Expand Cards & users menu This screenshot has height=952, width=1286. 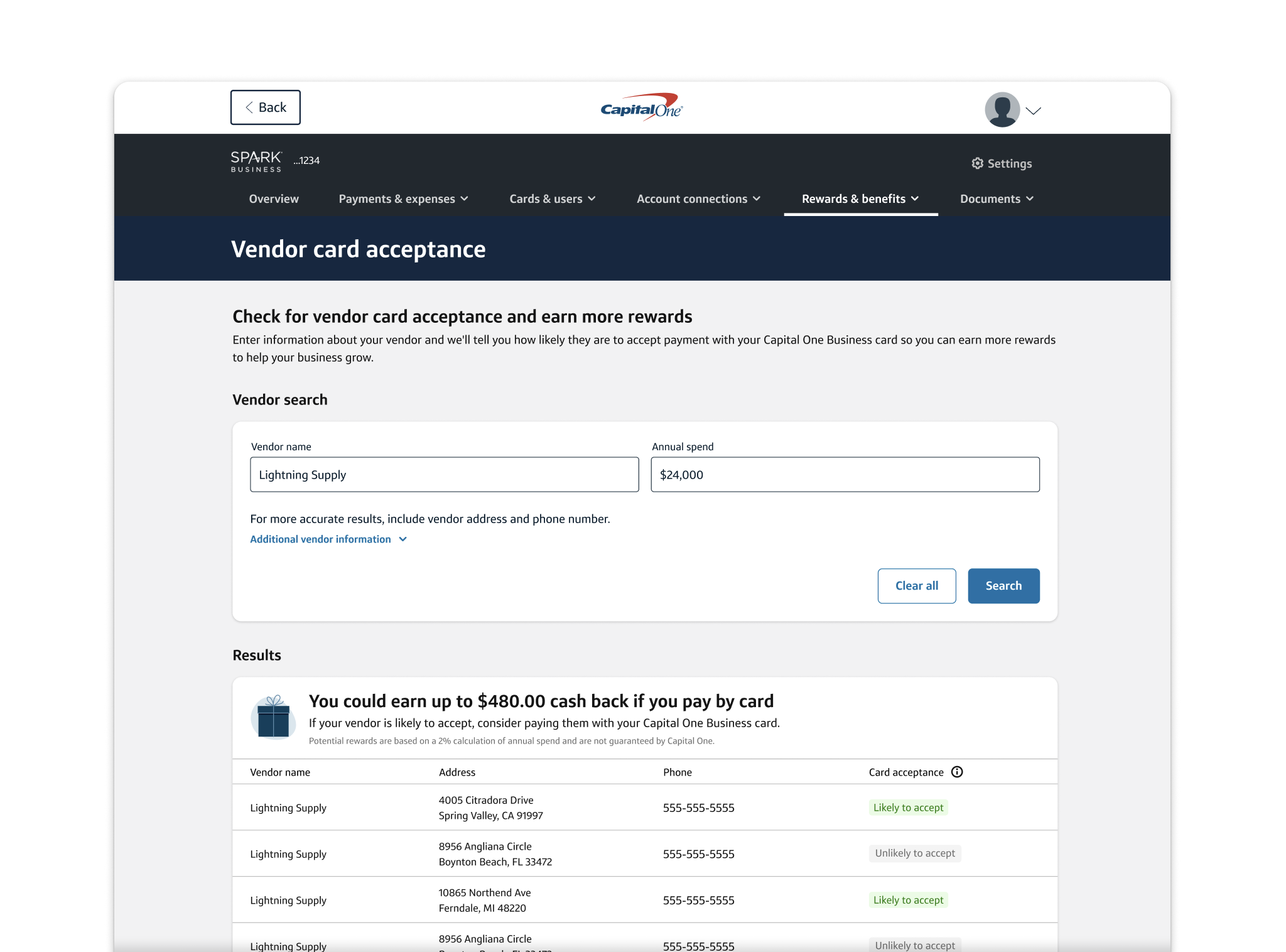(552, 199)
